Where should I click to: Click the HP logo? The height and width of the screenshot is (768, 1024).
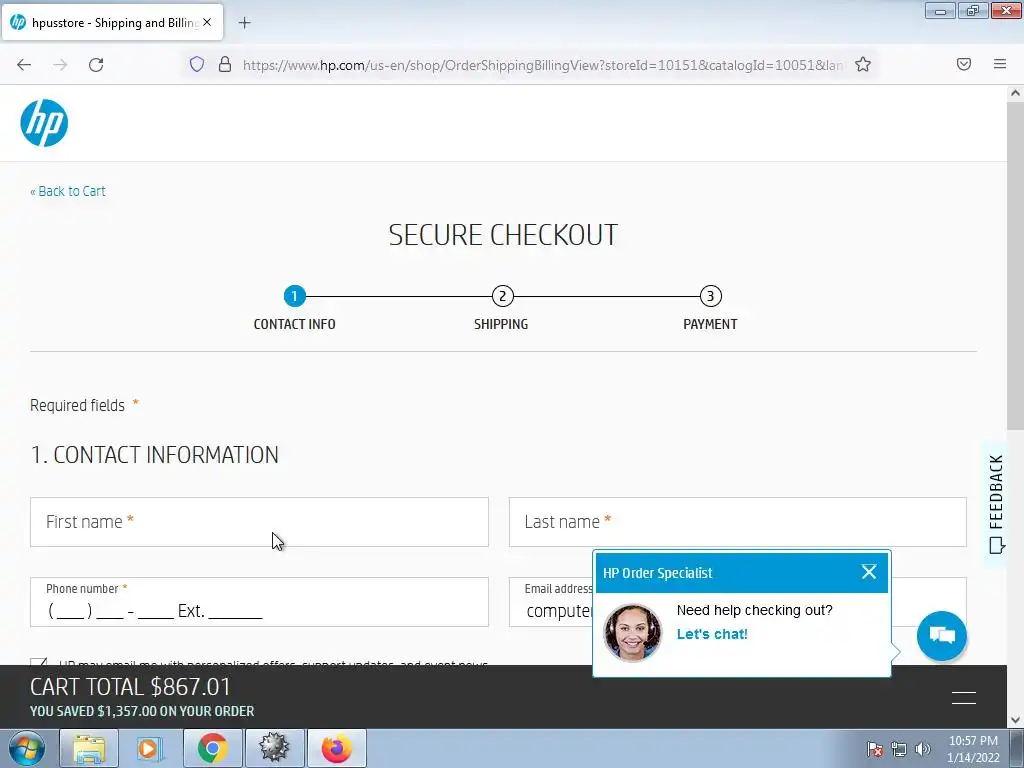pos(44,123)
